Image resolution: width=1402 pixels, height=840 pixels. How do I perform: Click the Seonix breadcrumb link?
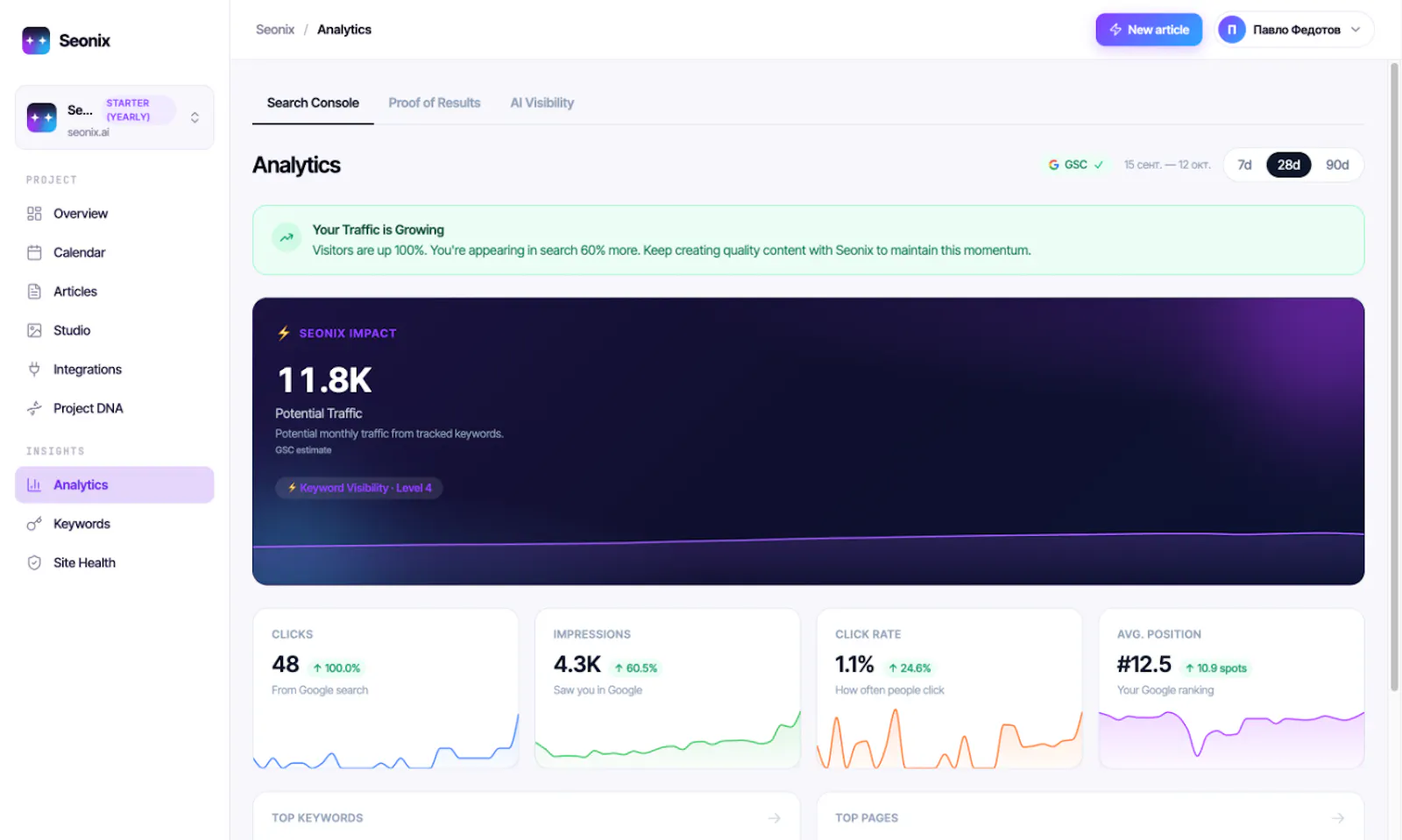(275, 30)
